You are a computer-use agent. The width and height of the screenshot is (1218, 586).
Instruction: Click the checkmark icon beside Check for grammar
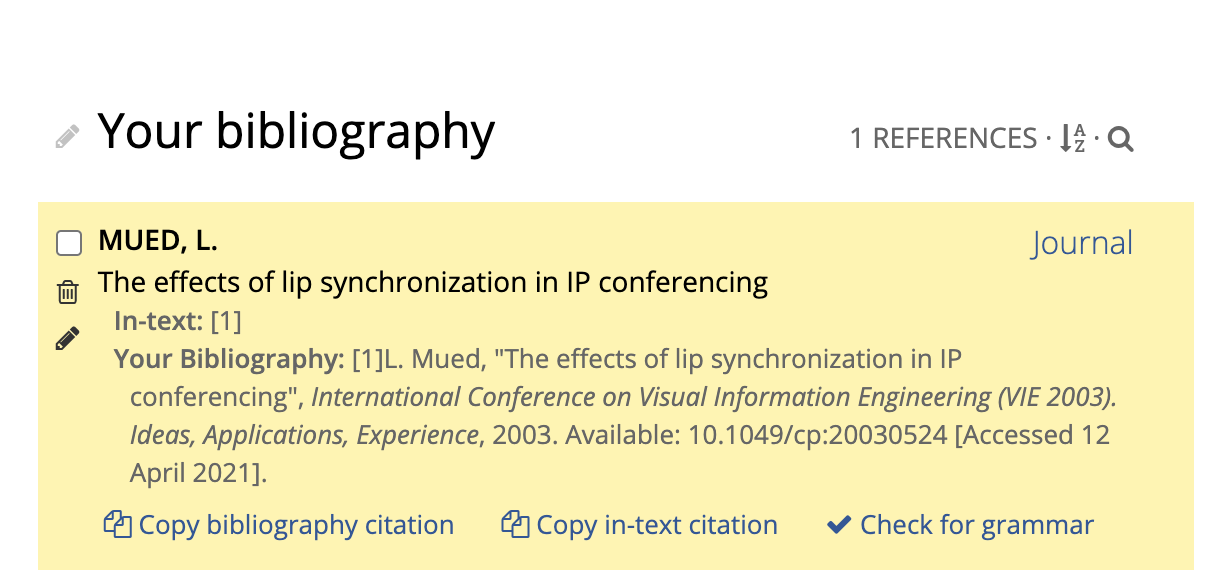click(x=839, y=524)
